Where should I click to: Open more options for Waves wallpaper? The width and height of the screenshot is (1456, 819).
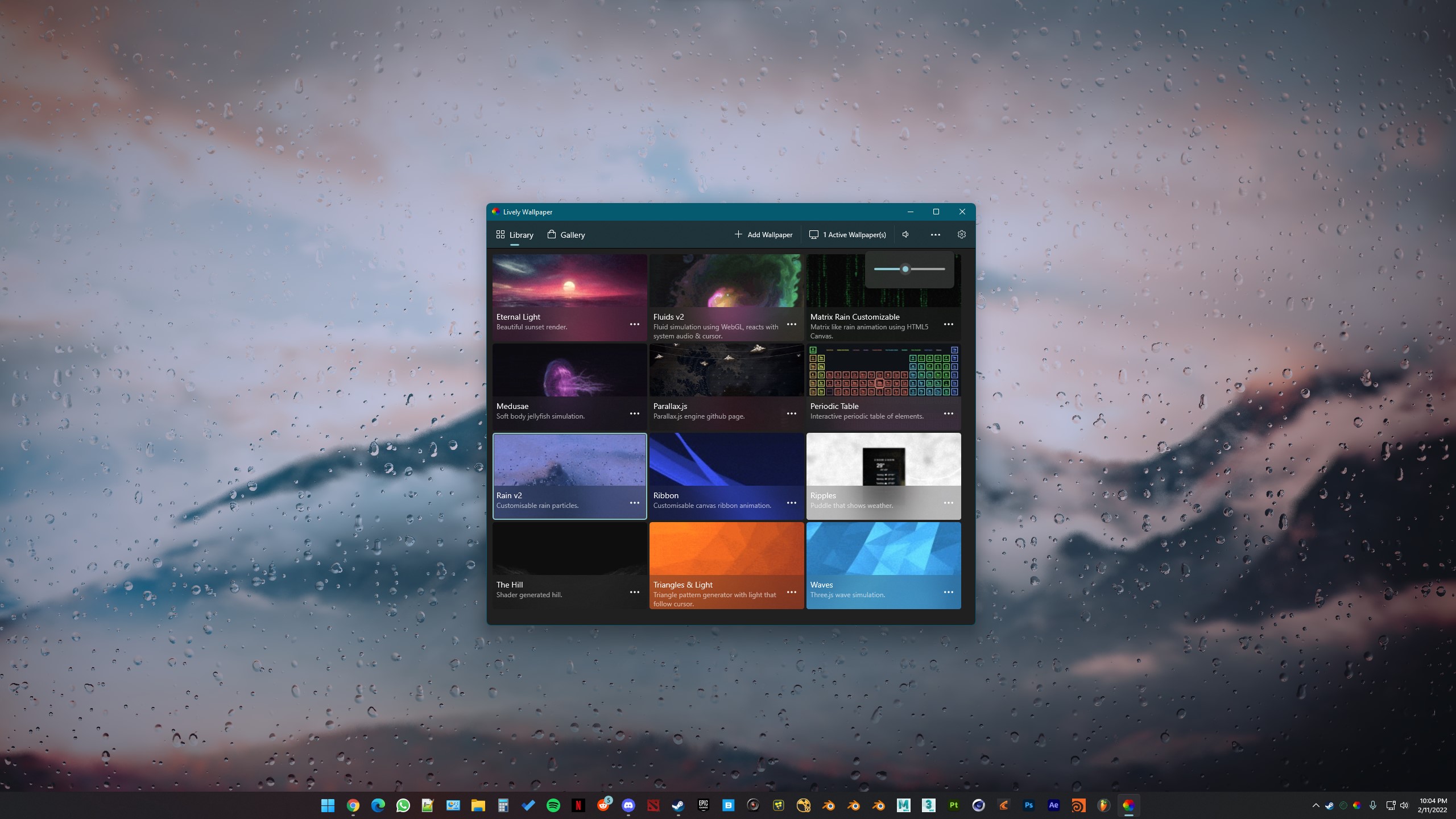point(949,592)
